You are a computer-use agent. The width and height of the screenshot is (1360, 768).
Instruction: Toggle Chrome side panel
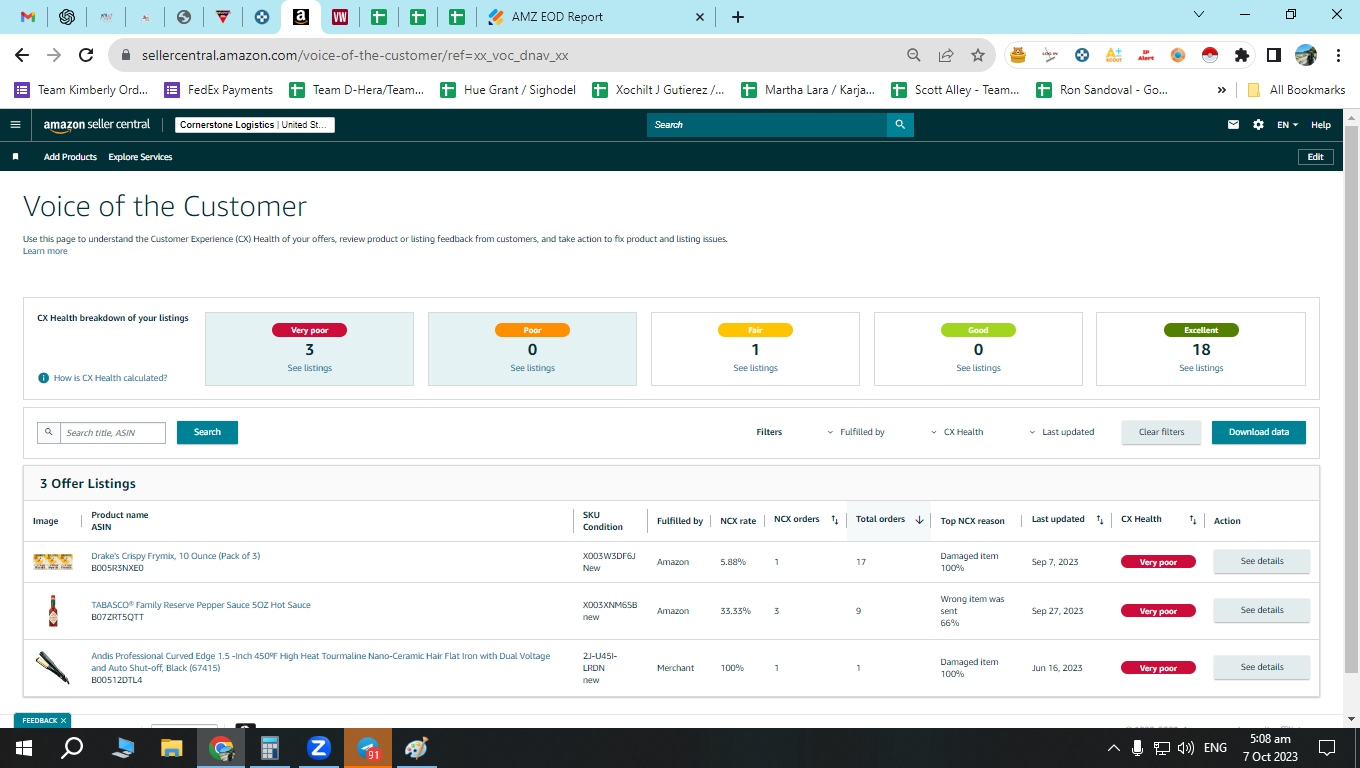tap(1274, 55)
